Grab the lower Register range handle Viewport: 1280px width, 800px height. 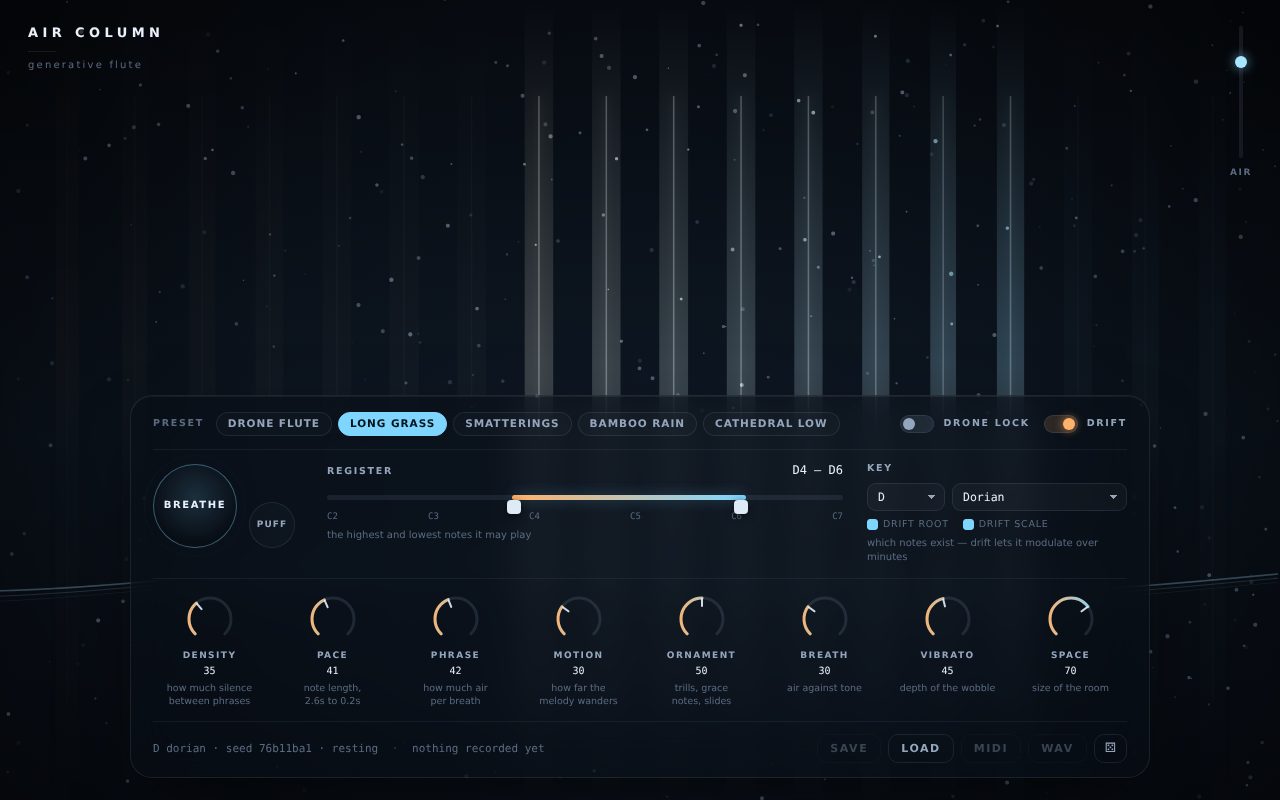tap(514, 507)
